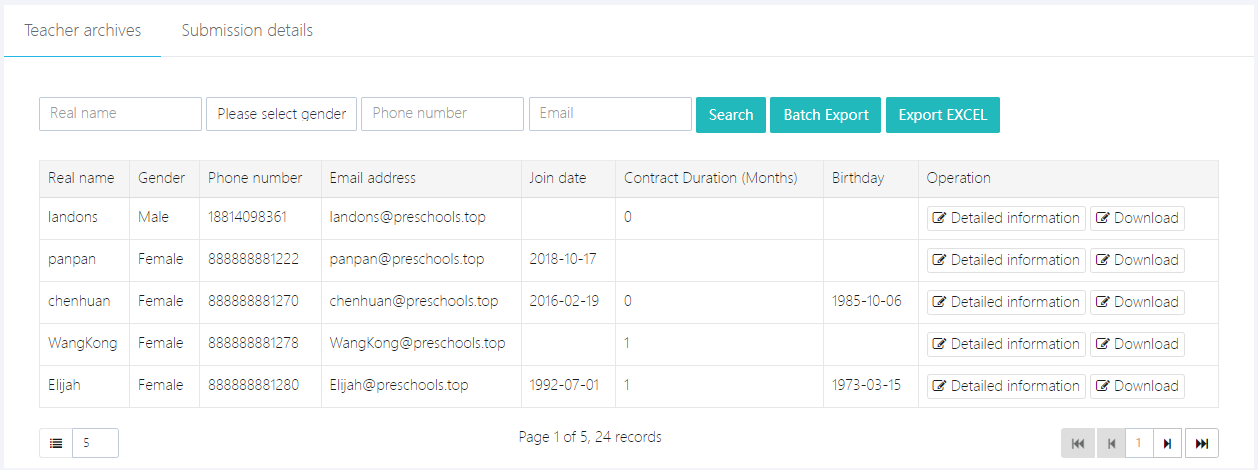1258x470 pixels.
Task: Go to previous page using pagination icon
Action: 1110,443
